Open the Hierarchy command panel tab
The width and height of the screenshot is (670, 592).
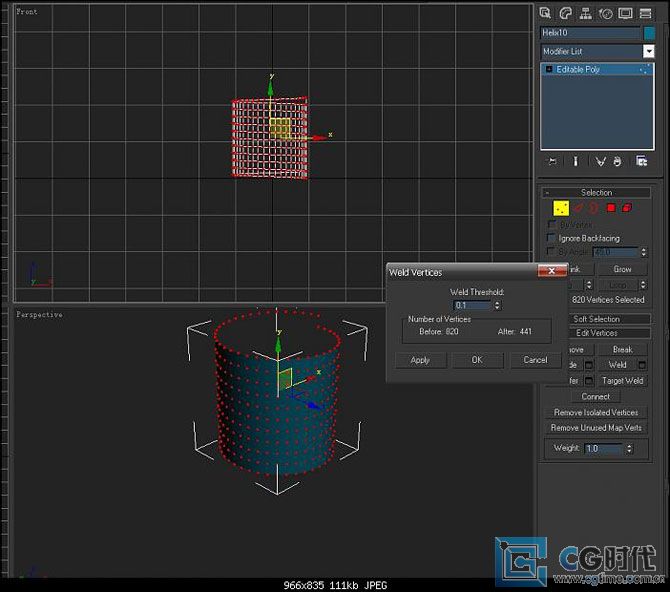tap(585, 13)
